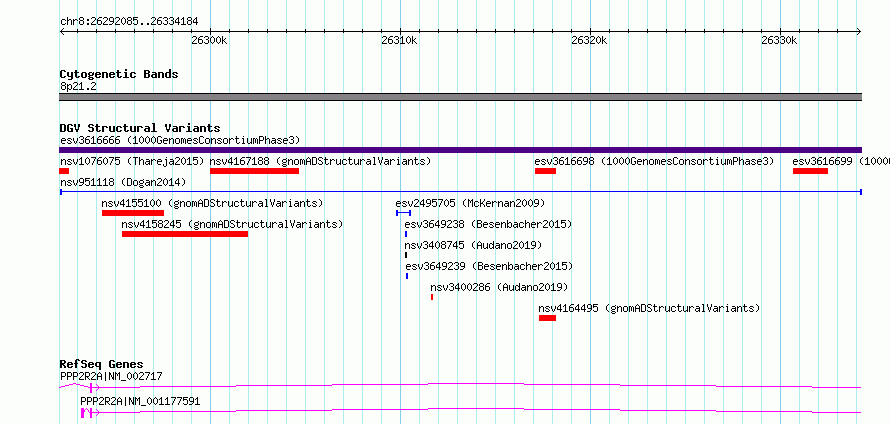Click esv3616666 variant label

(180, 140)
